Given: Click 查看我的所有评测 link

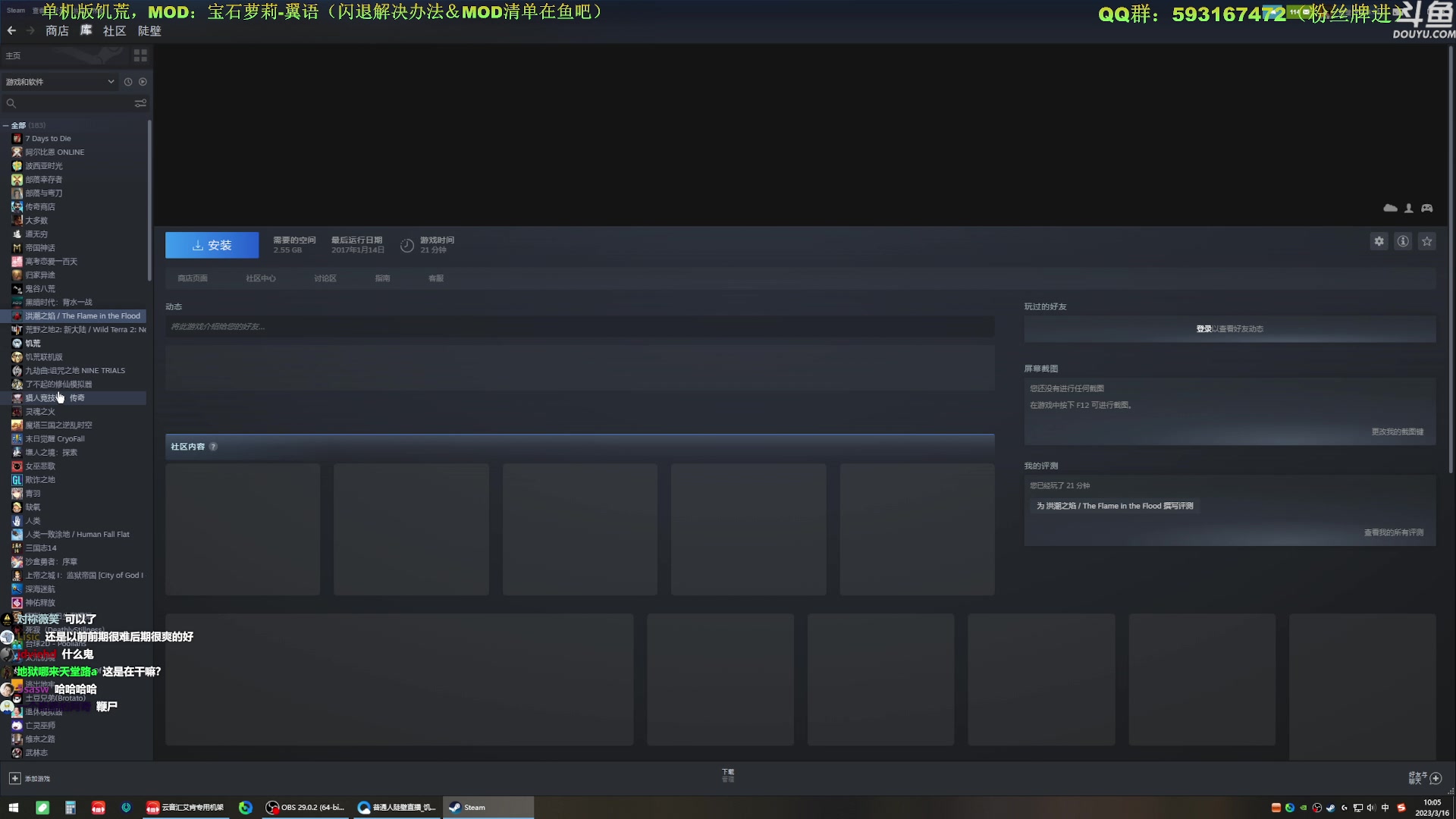Looking at the screenshot, I should 1394,532.
